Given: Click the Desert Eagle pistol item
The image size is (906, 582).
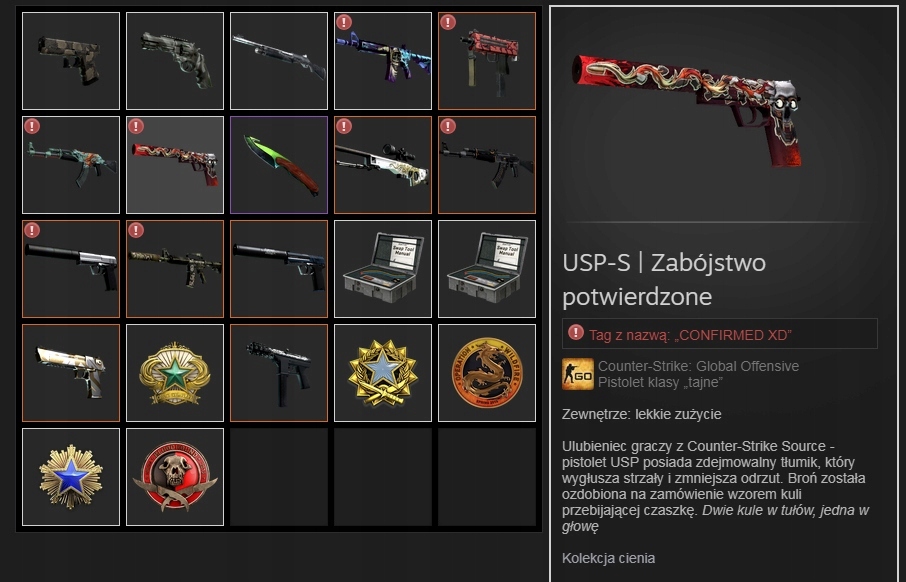Looking at the screenshot, I should click(x=71, y=373).
